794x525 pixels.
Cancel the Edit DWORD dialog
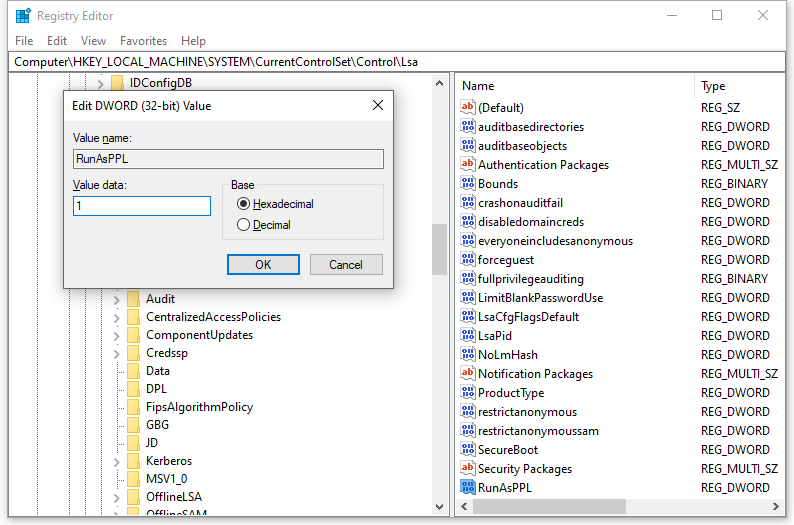pos(346,265)
